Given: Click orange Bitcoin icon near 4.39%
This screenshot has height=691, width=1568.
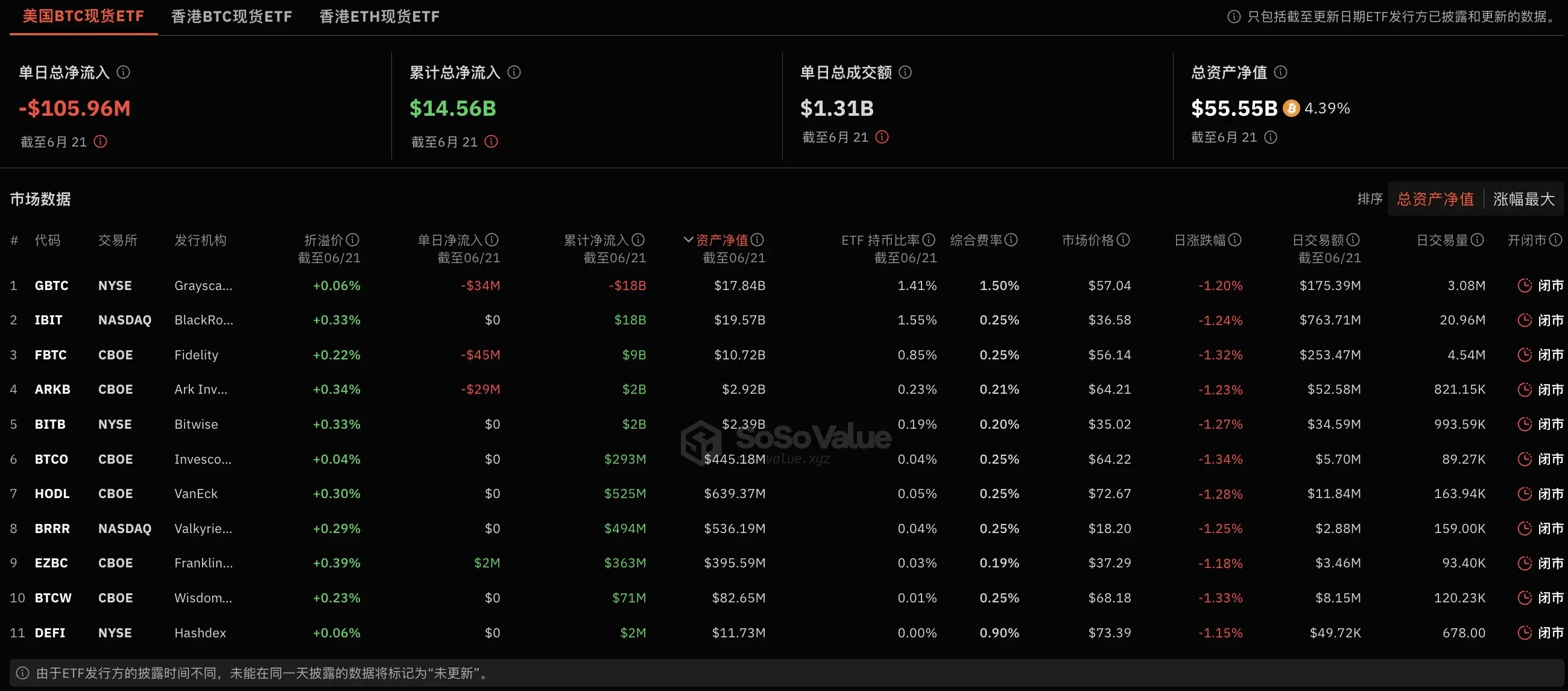Looking at the screenshot, I should (1291, 109).
